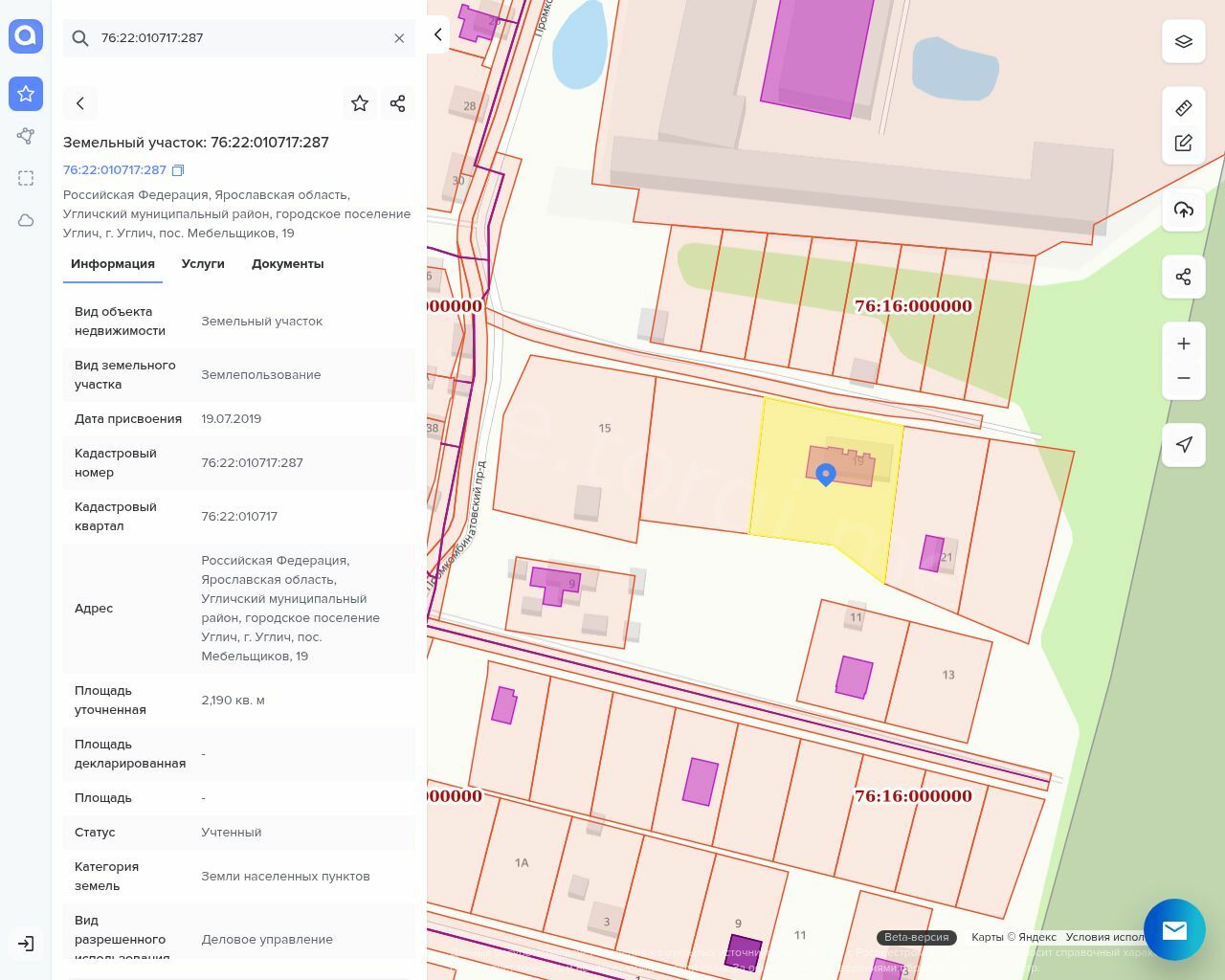This screenshot has height=980, width=1225.
Task: Open the mail feedback chat button
Action: (x=1174, y=929)
